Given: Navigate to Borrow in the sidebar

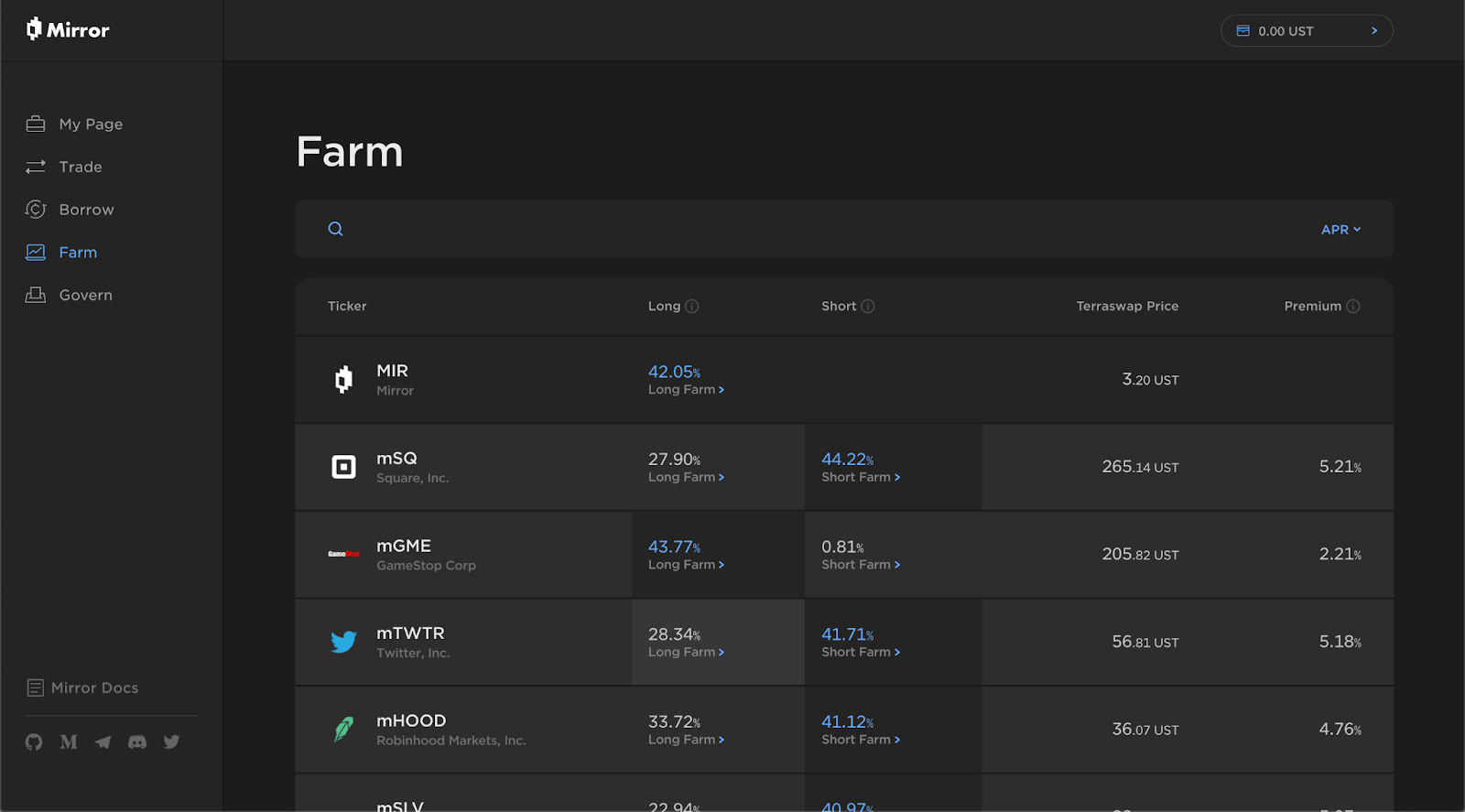Looking at the screenshot, I should point(87,210).
